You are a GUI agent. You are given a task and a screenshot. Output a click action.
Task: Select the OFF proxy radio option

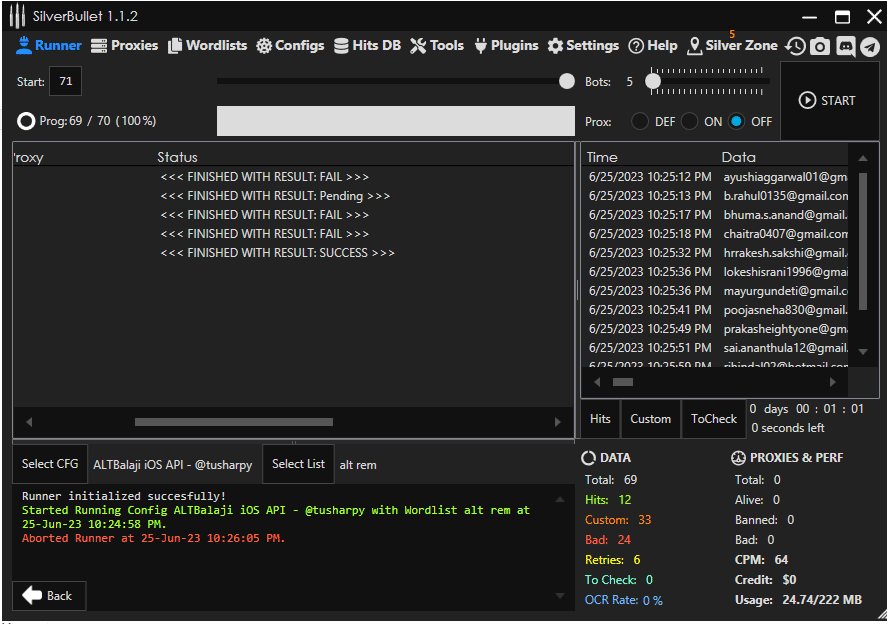coord(737,121)
